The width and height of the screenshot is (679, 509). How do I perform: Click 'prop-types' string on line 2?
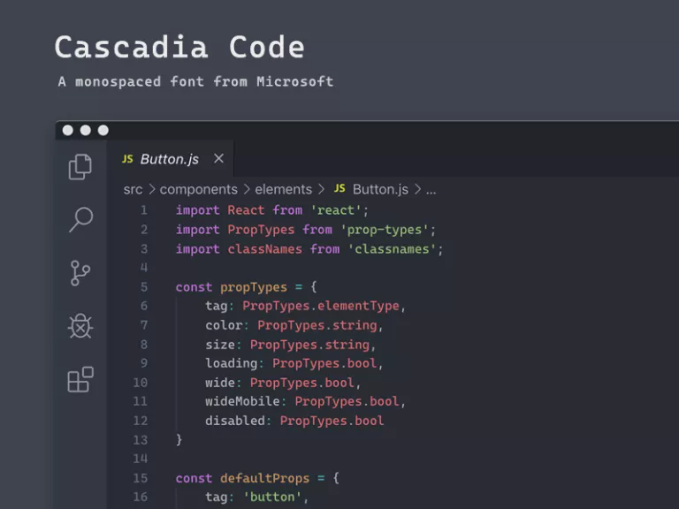point(385,230)
